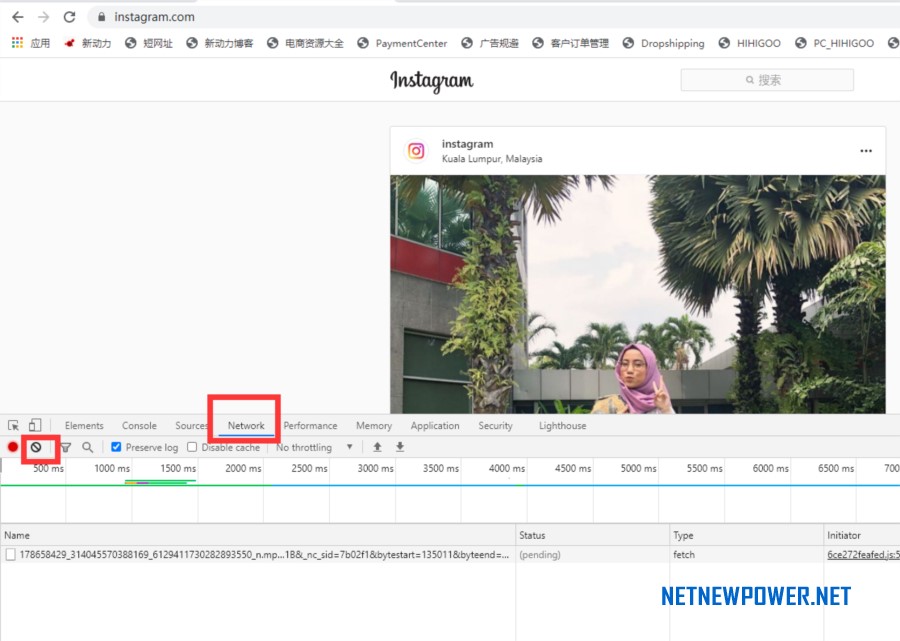Open the PaymentCenter bookmark
Image resolution: width=900 pixels, height=641 pixels.
(402, 43)
